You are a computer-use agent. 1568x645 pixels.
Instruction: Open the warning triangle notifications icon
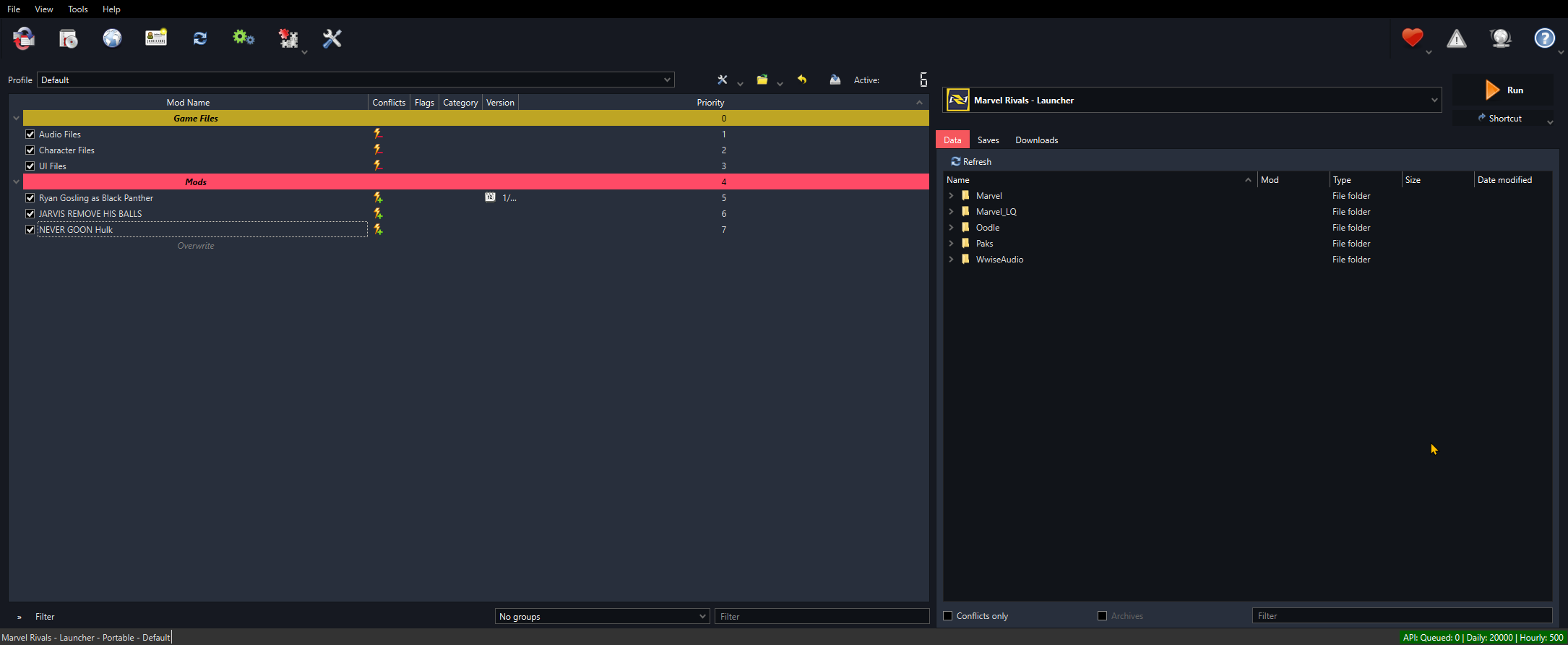[x=1457, y=38]
